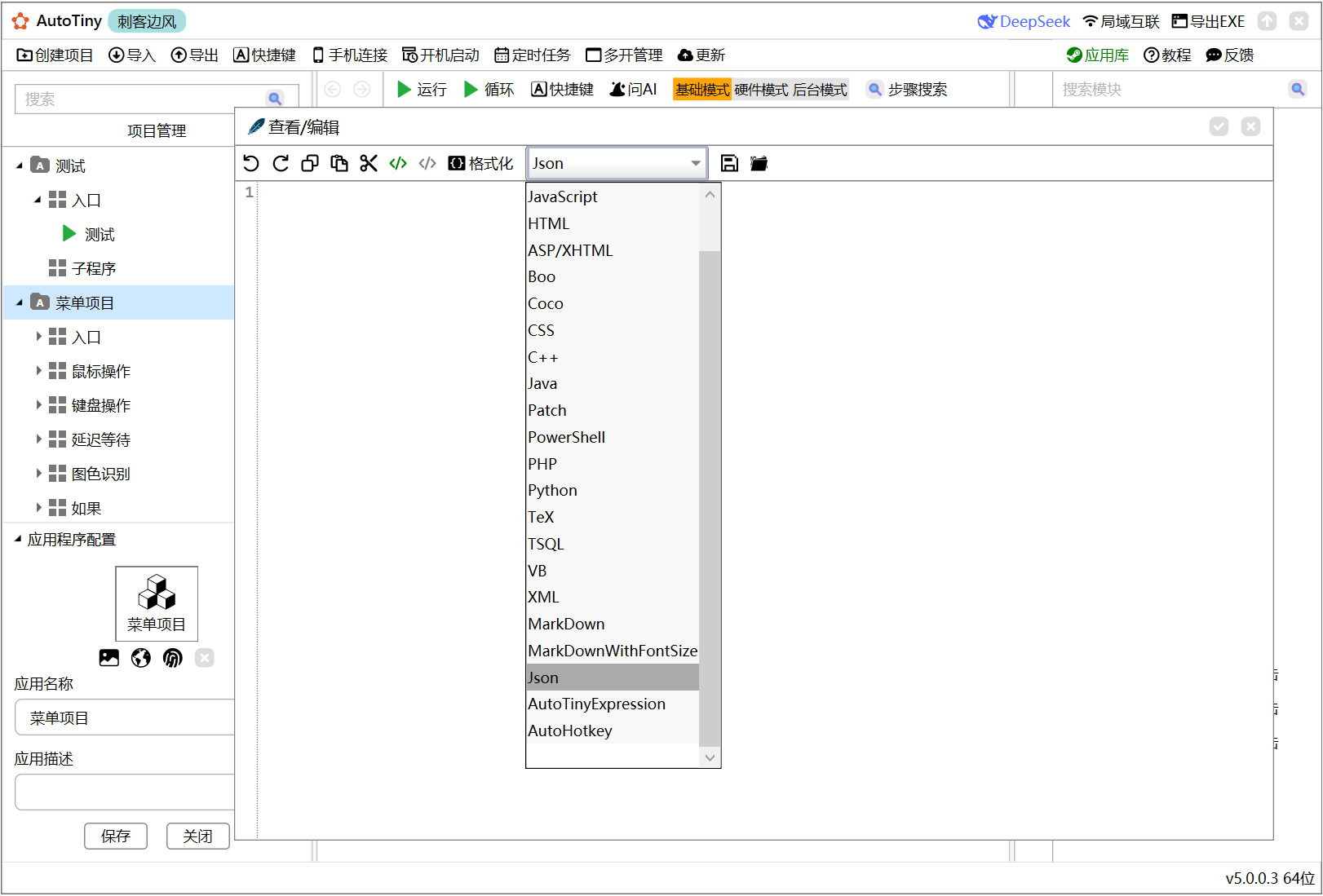Image resolution: width=1323 pixels, height=896 pixels.
Task: Click the 关闭 button
Action: [198, 836]
